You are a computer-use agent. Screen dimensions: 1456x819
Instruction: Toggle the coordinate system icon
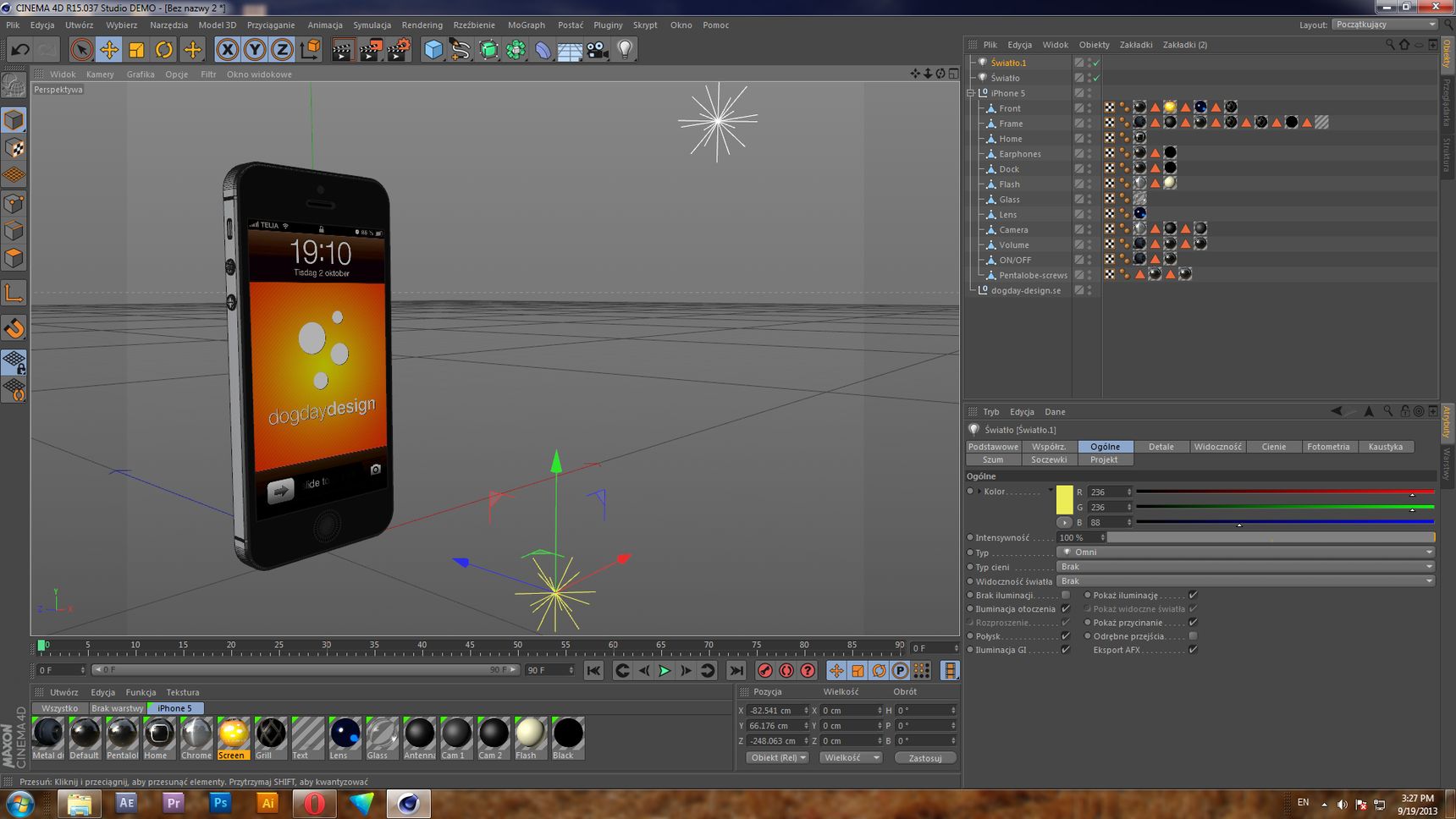coord(310,49)
